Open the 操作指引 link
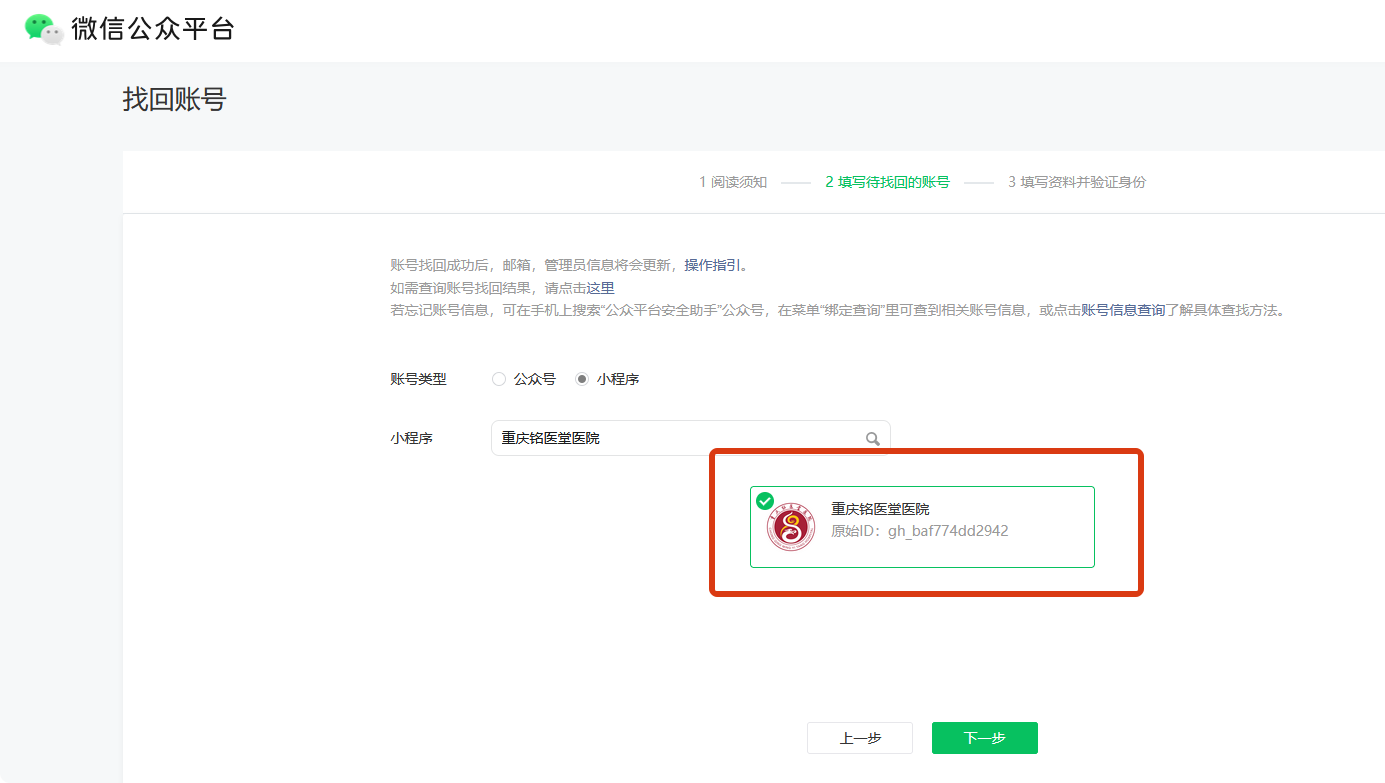Viewport: 1385px width, 783px height. (x=712, y=265)
